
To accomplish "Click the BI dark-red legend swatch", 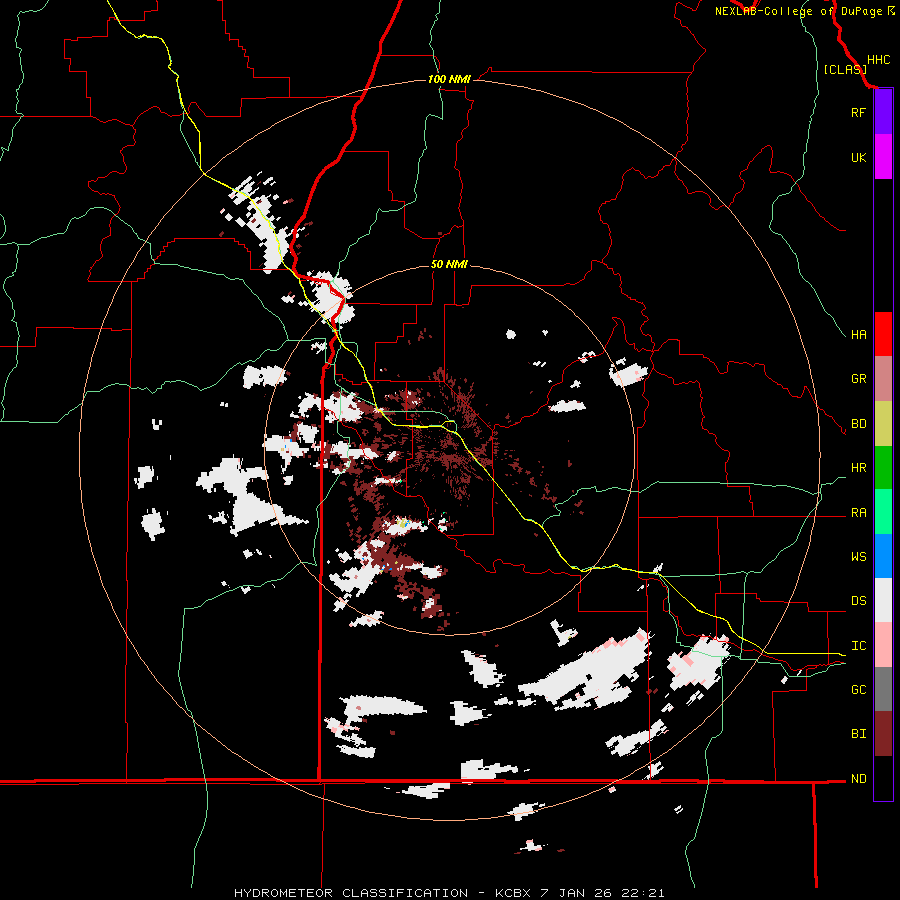I will (x=883, y=734).
